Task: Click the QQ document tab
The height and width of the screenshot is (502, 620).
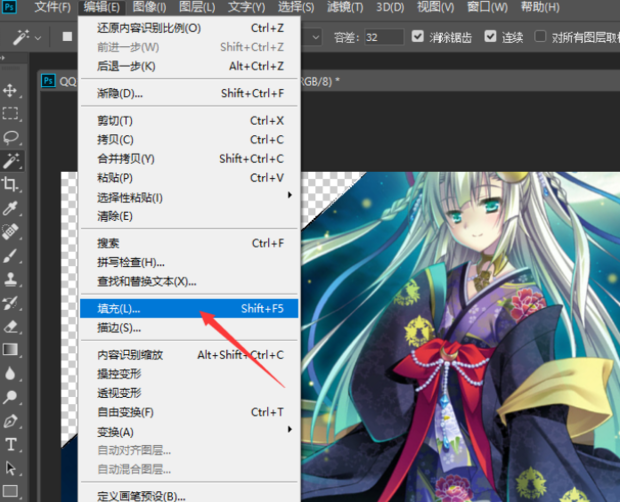Action: (x=59, y=81)
